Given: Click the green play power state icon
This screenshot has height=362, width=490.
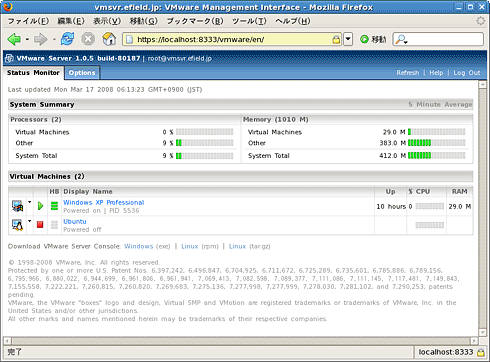Looking at the screenshot, I should (x=40, y=206).
